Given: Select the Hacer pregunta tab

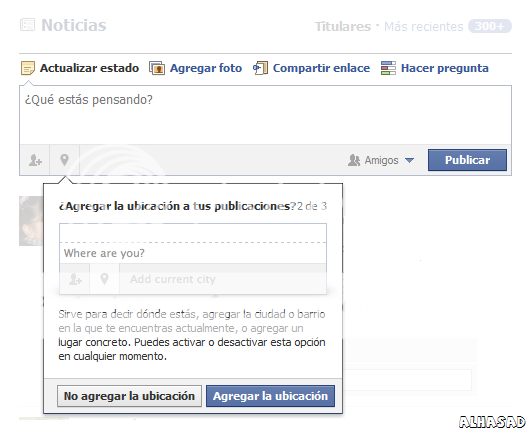Looking at the screenshot, I should pos(435,68).
